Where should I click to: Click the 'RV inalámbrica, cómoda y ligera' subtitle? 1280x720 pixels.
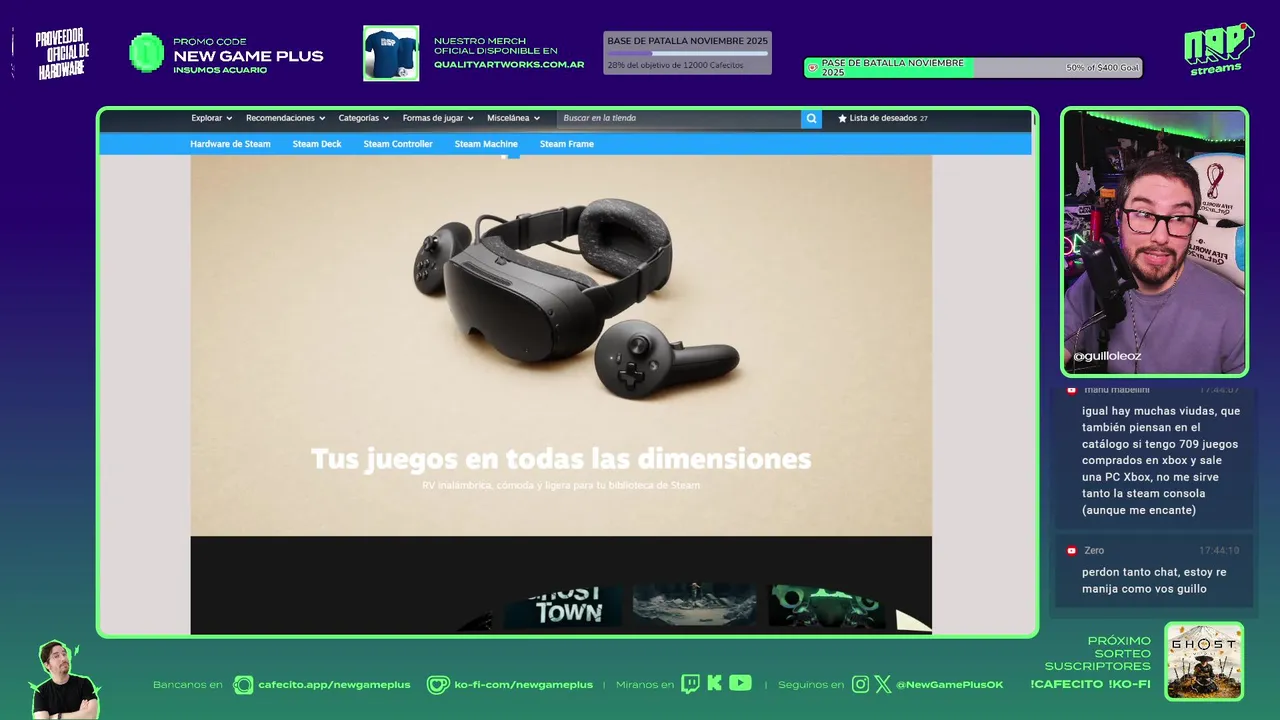tap(561, 485)
